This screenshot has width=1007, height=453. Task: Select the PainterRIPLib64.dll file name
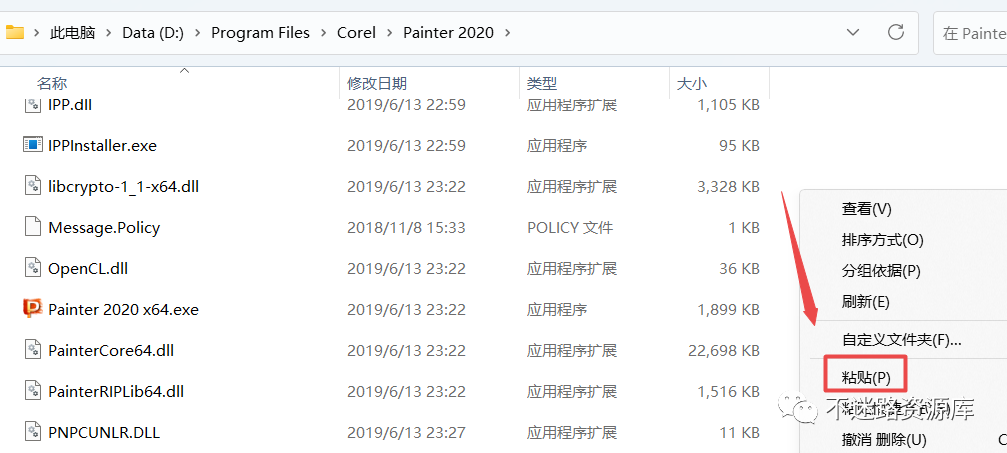pos(116,391)
